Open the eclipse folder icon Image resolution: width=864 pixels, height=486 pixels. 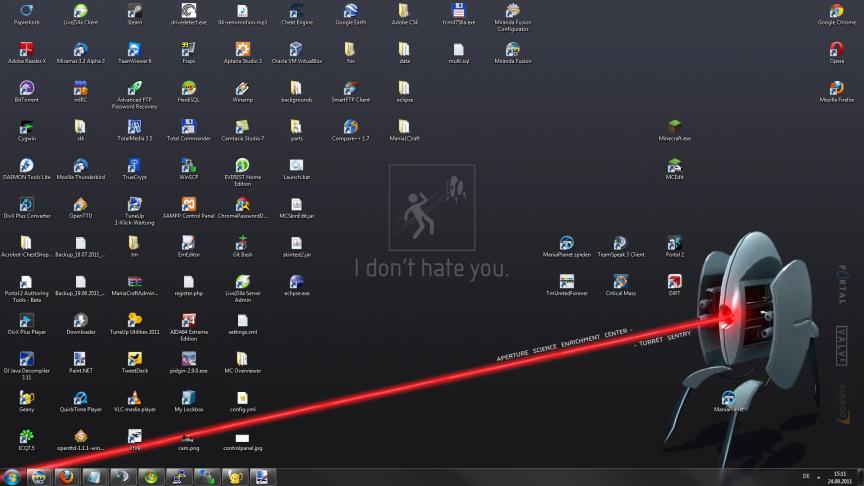[404, 91]
